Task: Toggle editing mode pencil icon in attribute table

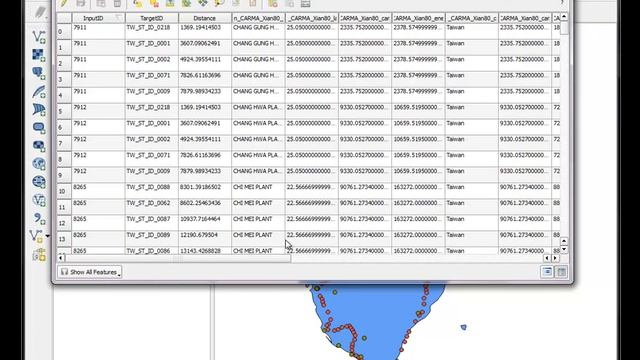Action: tap(64, 3)
